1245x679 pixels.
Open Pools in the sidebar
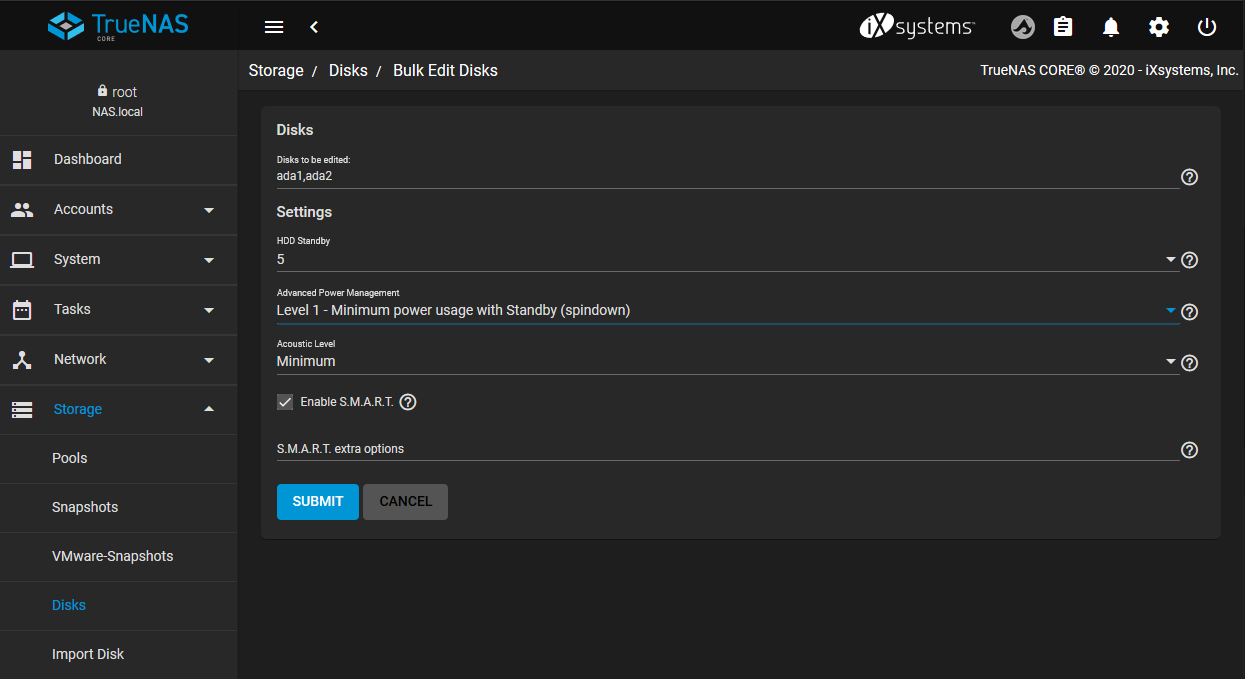(x=70, y=458)
